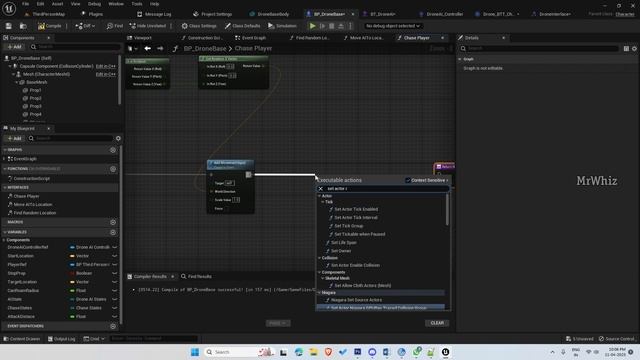This screenshot has height=360, width=640.
Task: Open My Blueprint settings gear
Action: pyautogui.click(x=118, y=138)
